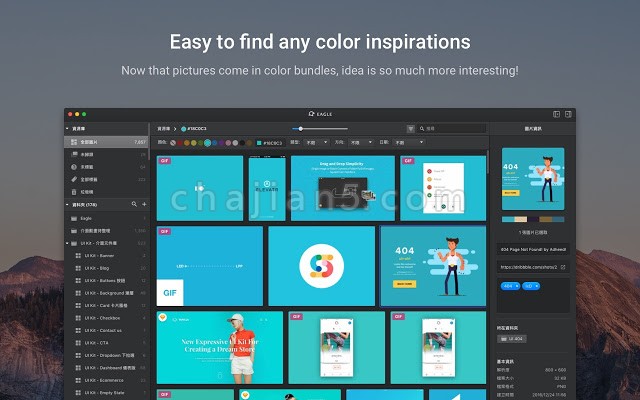The width and height of the screenshot is (640, 400).
Task: Pick the black color filter swatch
Action: (x=242, y=143)
